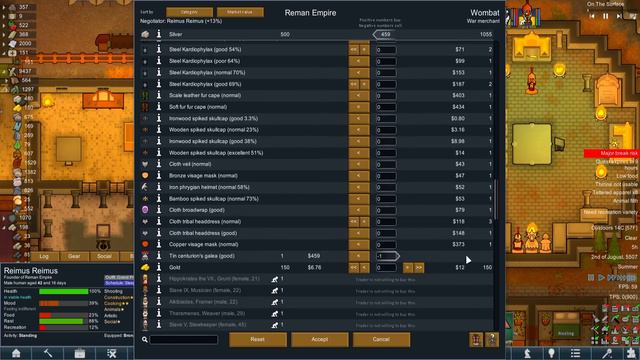Image resolution: width=640 pixels, height=360 pixels.
Task: Open the Log tab for Reimus
Action: point(44,256)
